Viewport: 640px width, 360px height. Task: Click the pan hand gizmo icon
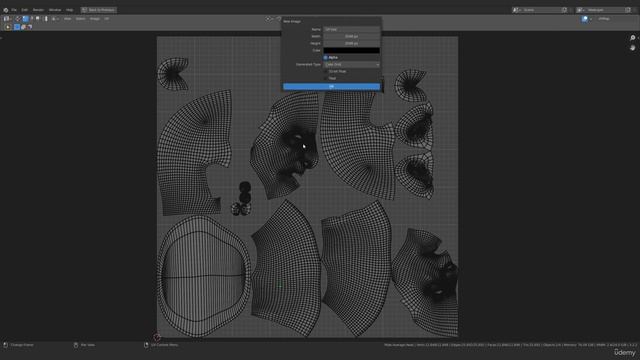coord(633,48)
